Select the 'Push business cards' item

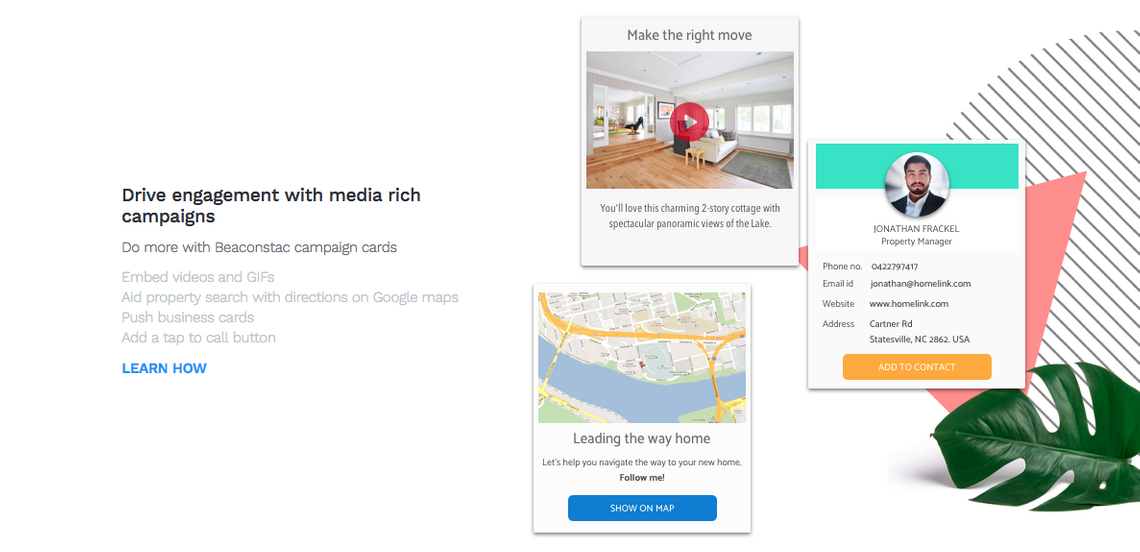tap(188, 317)
